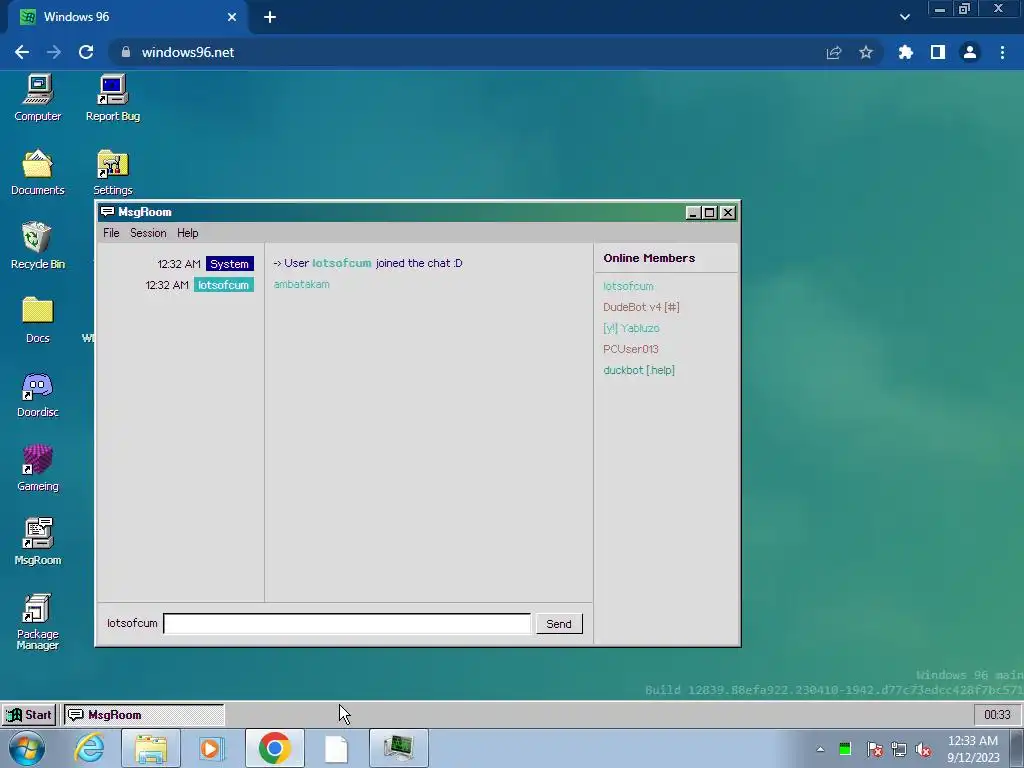
Task: Click the Send button
Action: pyautogui.click(x=559, y=624)
